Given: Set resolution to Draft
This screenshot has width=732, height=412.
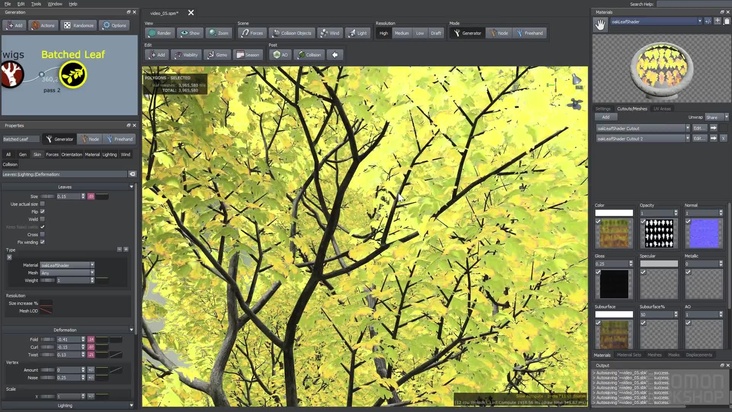Looking at the screenshot, I should click(436, 33).
